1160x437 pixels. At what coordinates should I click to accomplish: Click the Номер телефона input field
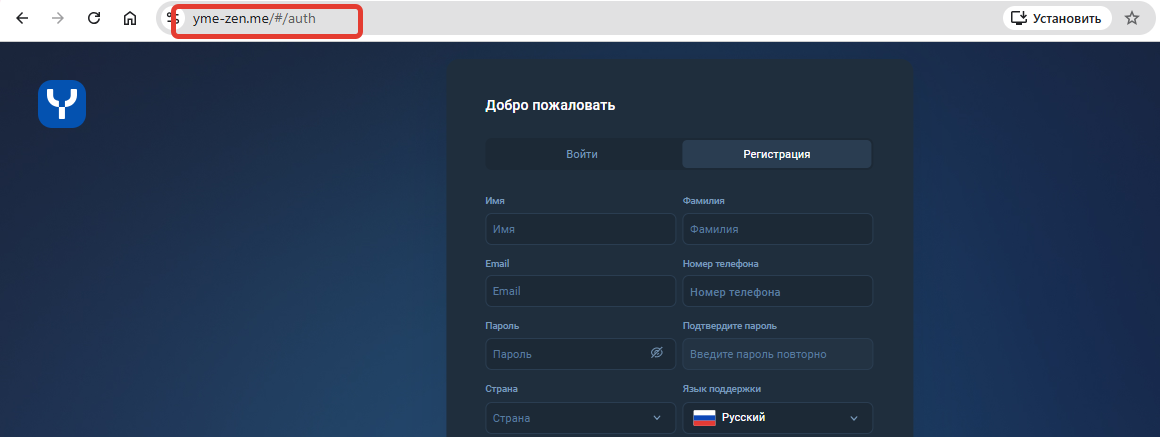[x=778, y=291]
